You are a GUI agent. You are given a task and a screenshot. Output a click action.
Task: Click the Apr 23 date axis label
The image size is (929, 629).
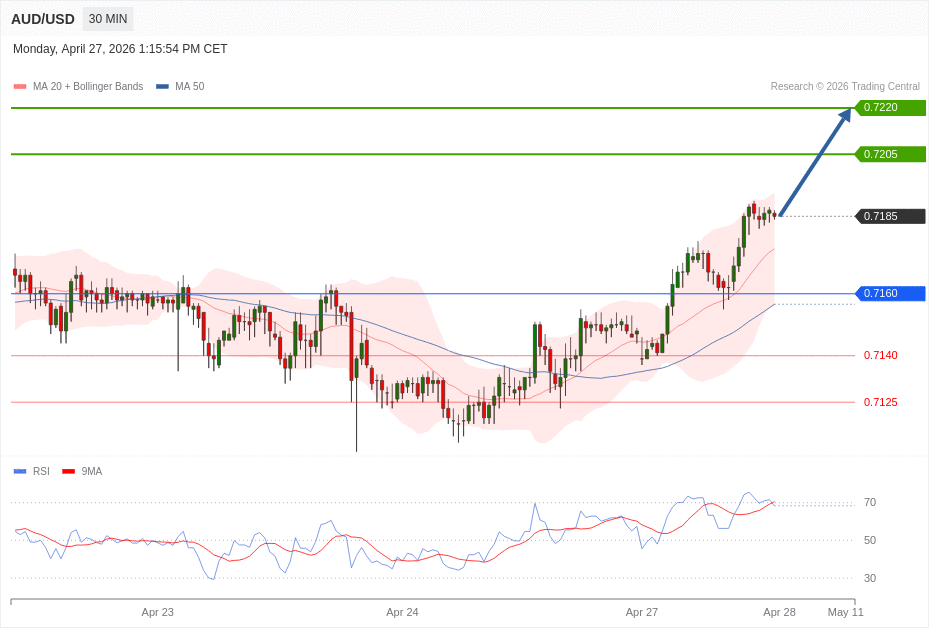tap(157, 612)
